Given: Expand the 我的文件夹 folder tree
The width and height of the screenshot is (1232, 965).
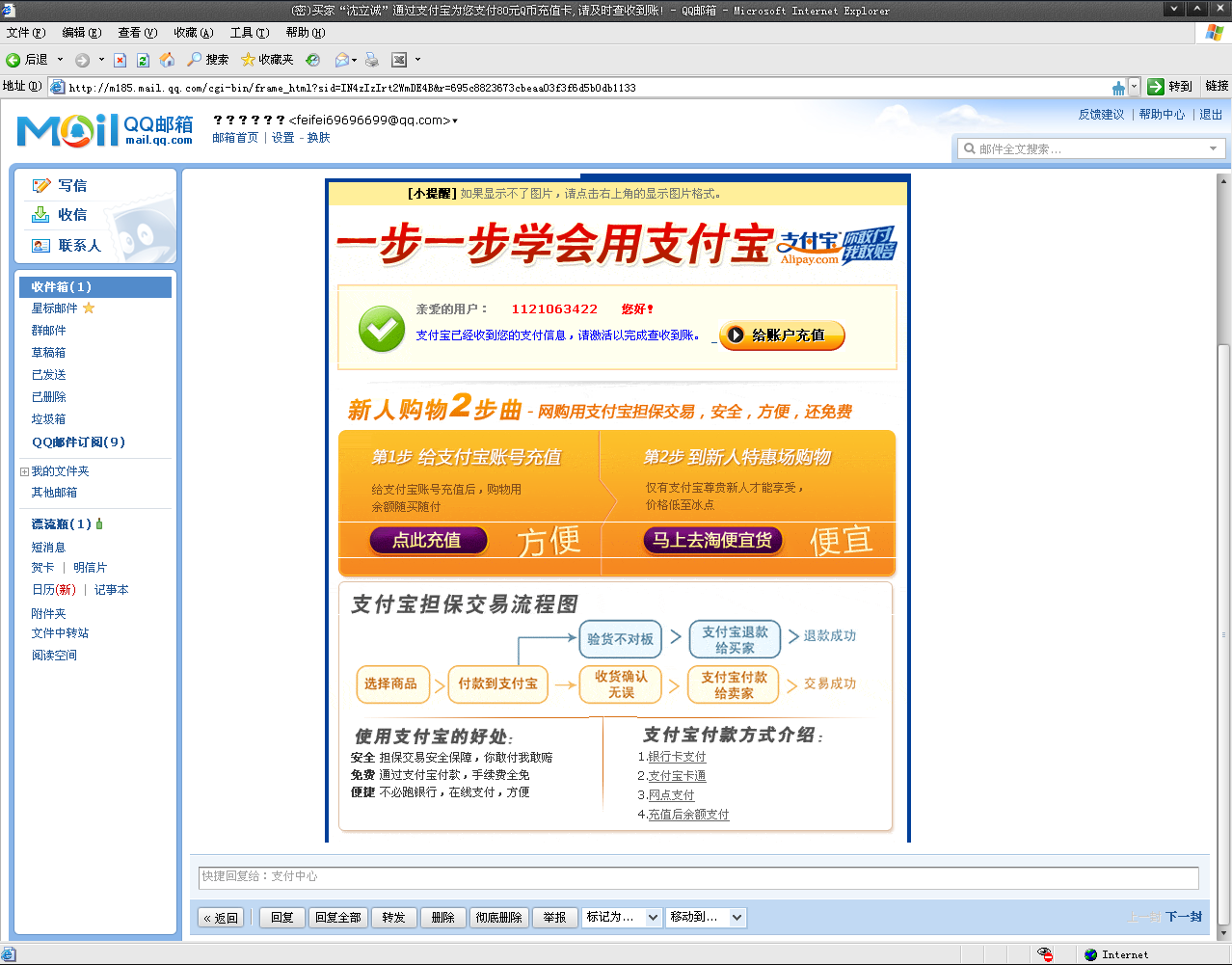Looking at the screenshot, I should [x=24, y=471].
